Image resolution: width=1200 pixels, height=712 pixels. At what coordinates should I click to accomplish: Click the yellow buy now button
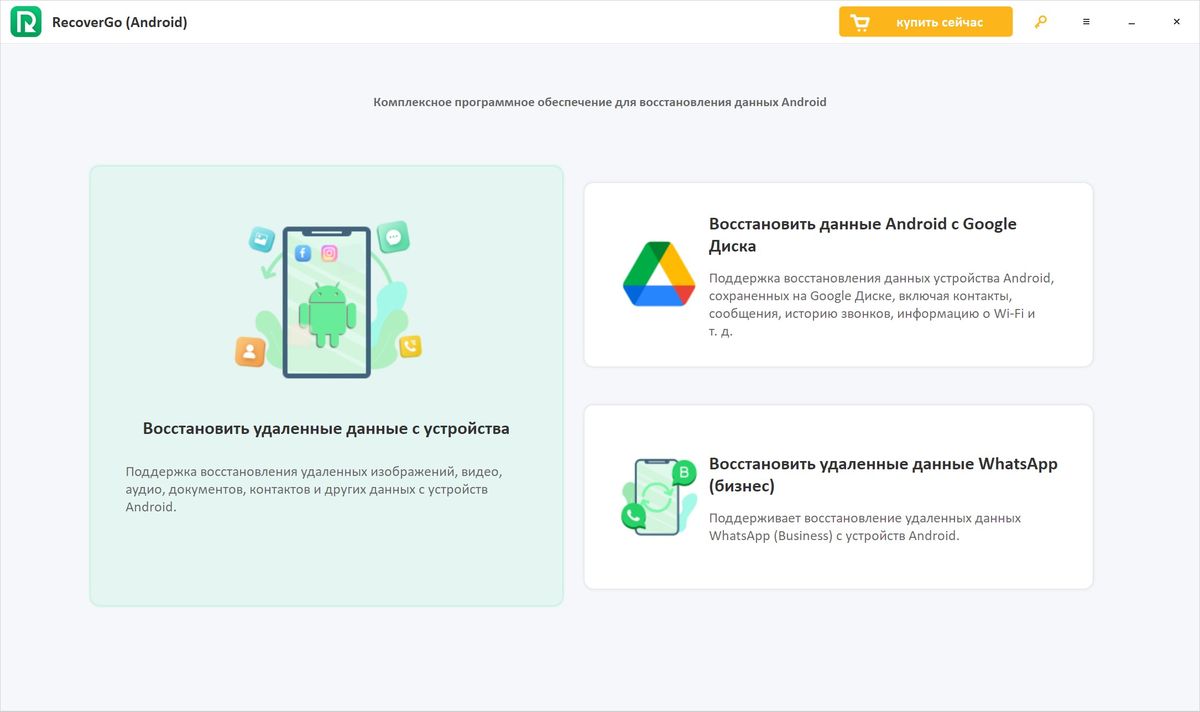tap(925, 22)
